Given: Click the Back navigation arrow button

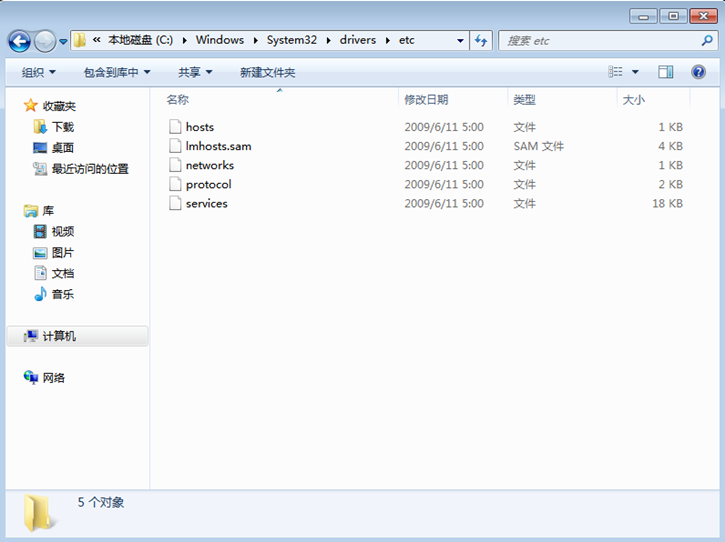Looking at the screenshot, I should (x=20, y=41).
